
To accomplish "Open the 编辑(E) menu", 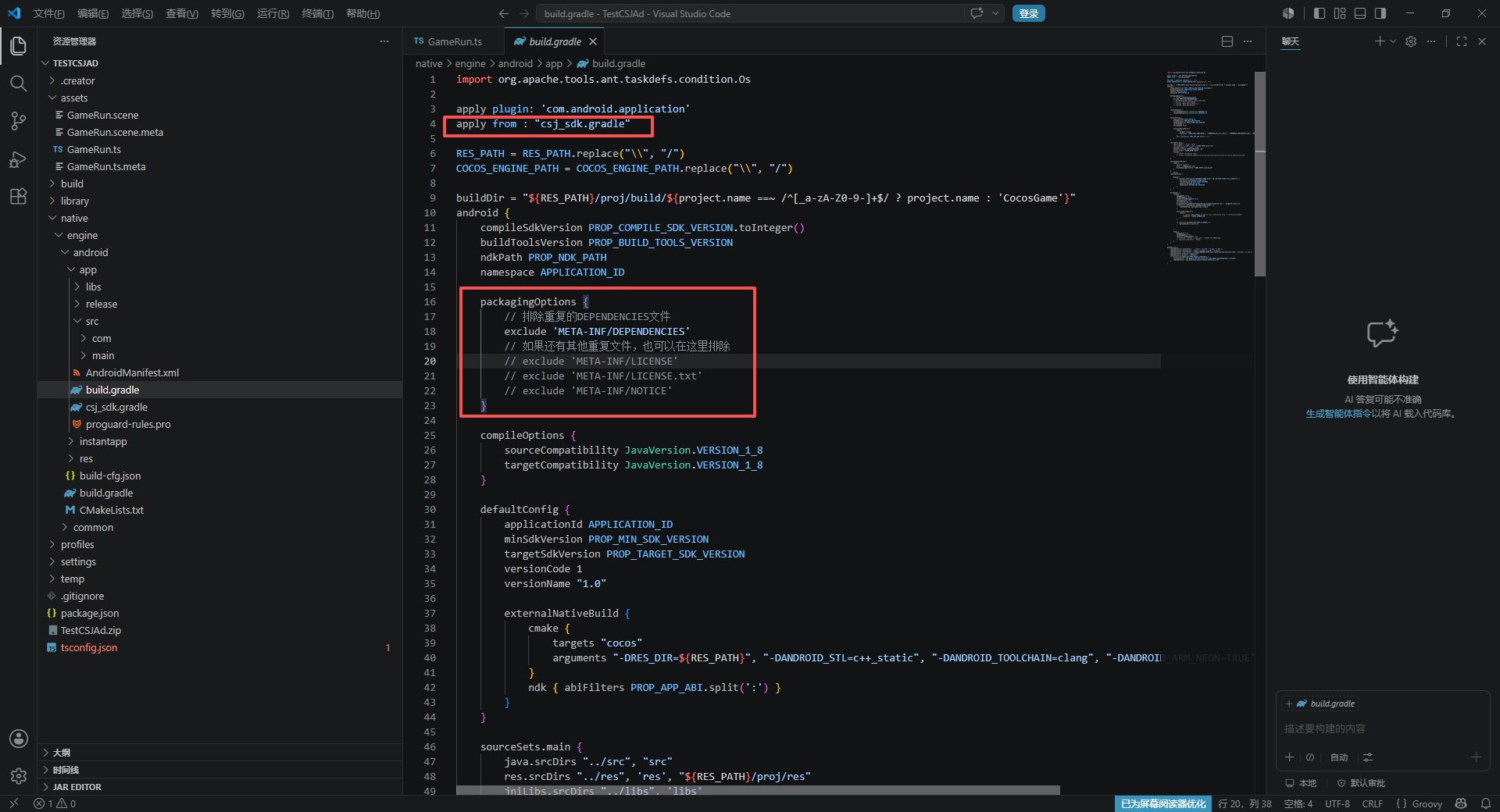I will (93, 13).
